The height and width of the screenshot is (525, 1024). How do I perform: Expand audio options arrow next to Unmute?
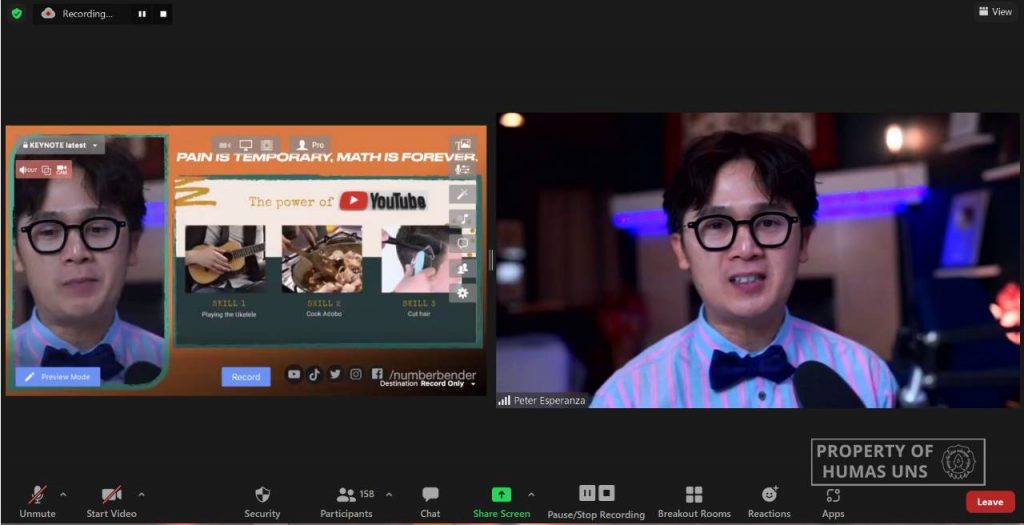tap(63, 494)
